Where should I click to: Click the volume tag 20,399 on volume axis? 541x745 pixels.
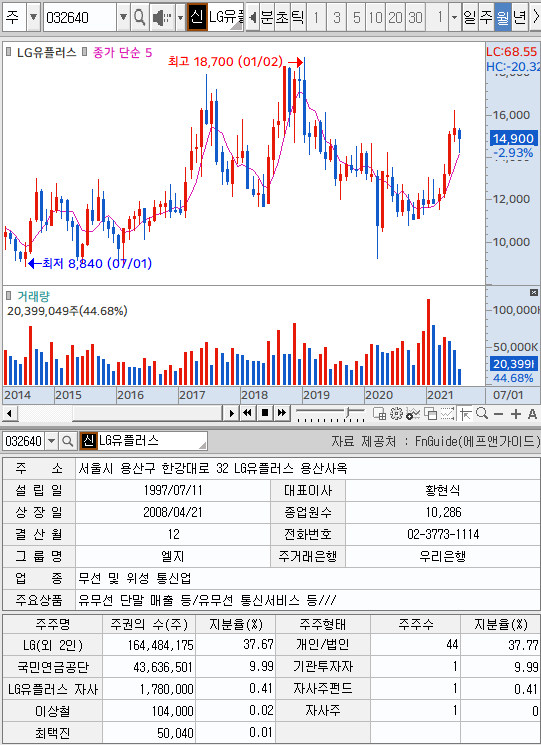(513, 363)
